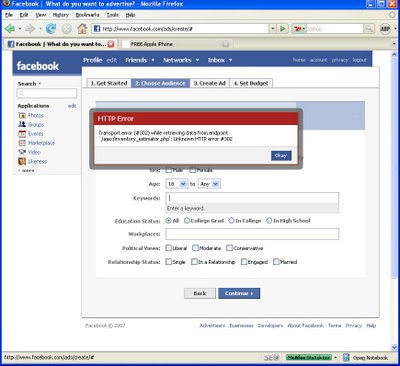Open the address bar history dropdown

(x=273, y=29)
